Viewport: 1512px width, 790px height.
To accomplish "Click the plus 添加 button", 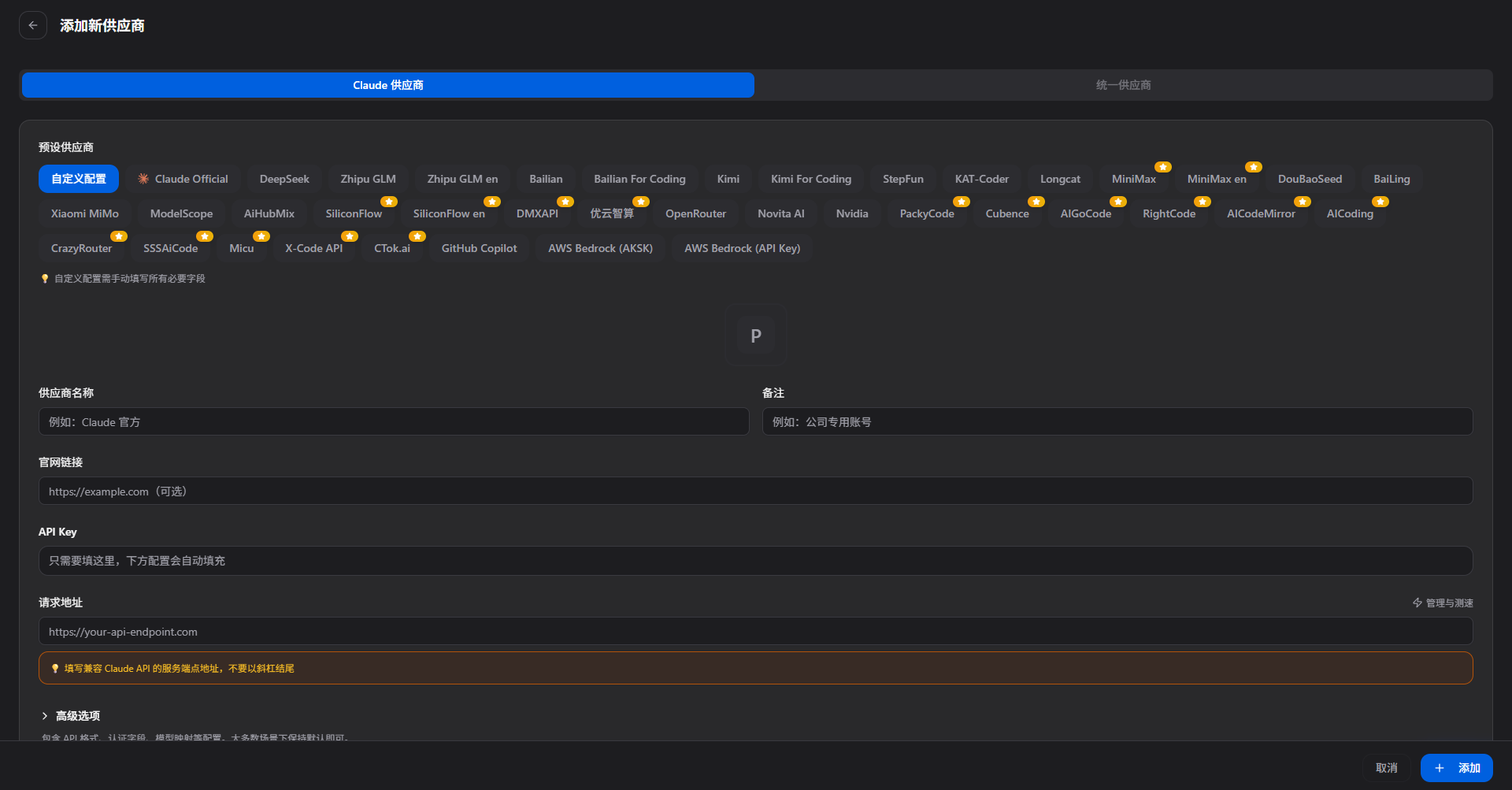I will (x=1456, y=768).
